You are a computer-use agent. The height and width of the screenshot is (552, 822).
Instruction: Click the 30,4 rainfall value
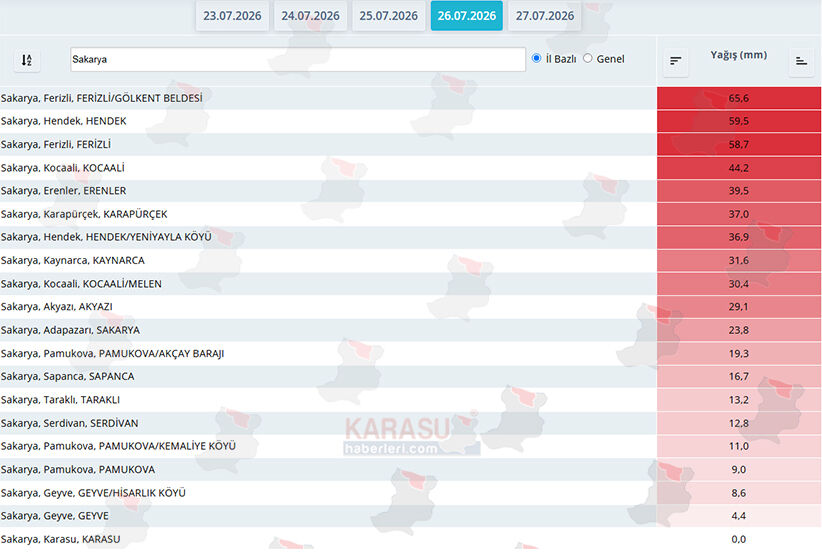coord(739,284)
